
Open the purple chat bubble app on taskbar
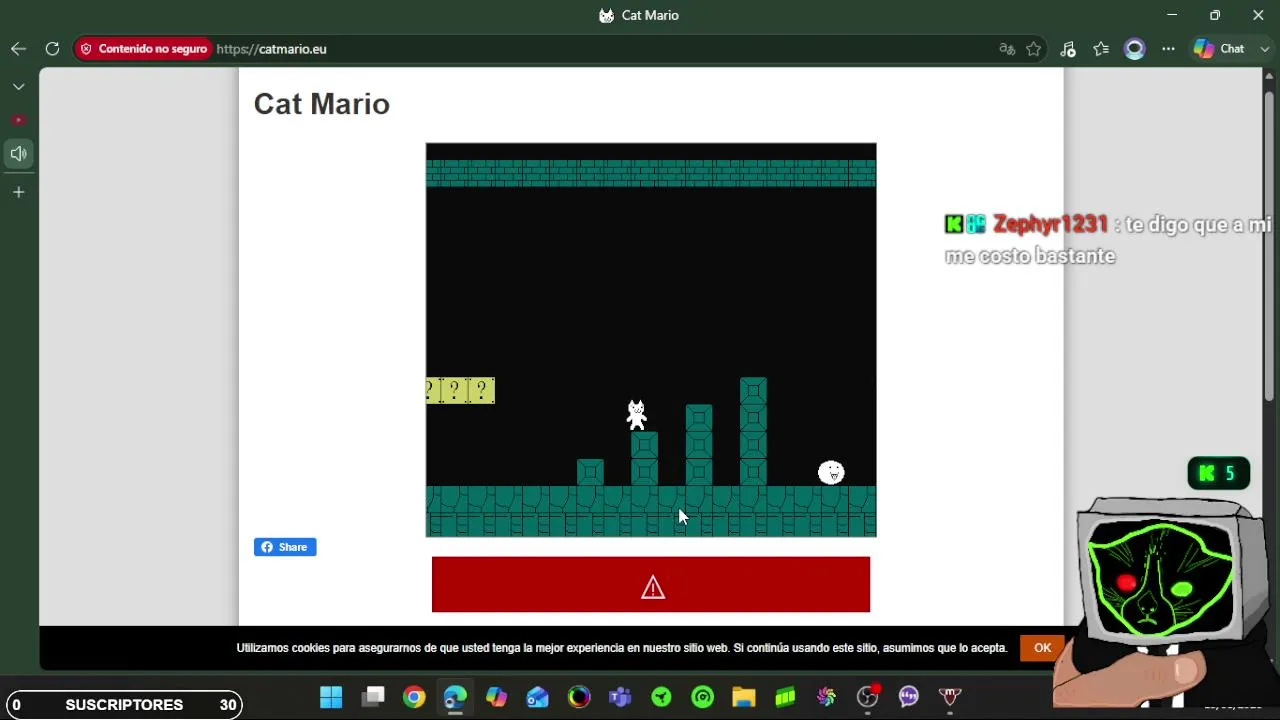point(909,697)
